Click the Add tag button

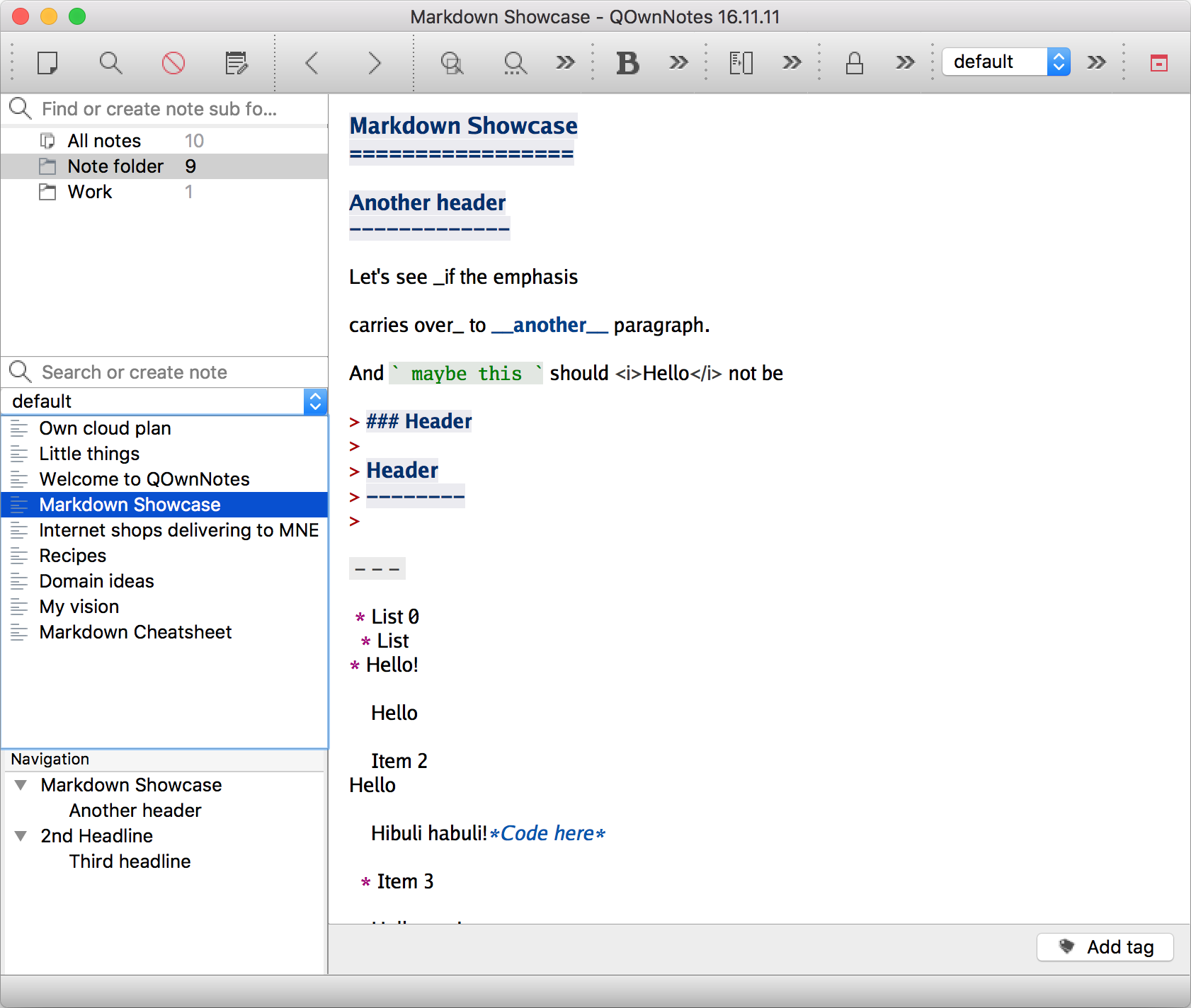(x=1105, y=947)
